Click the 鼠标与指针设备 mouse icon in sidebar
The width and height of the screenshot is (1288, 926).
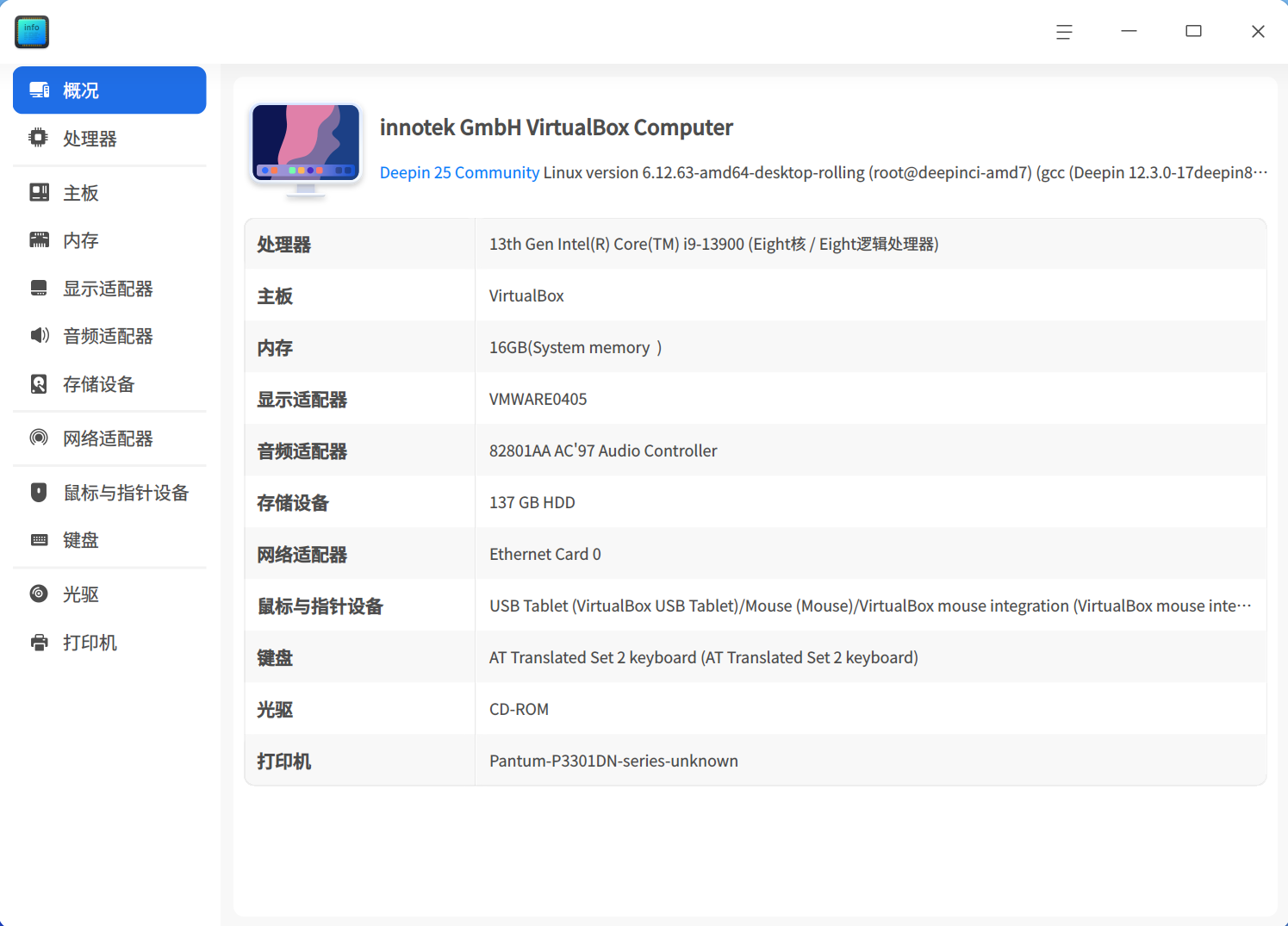39,492
